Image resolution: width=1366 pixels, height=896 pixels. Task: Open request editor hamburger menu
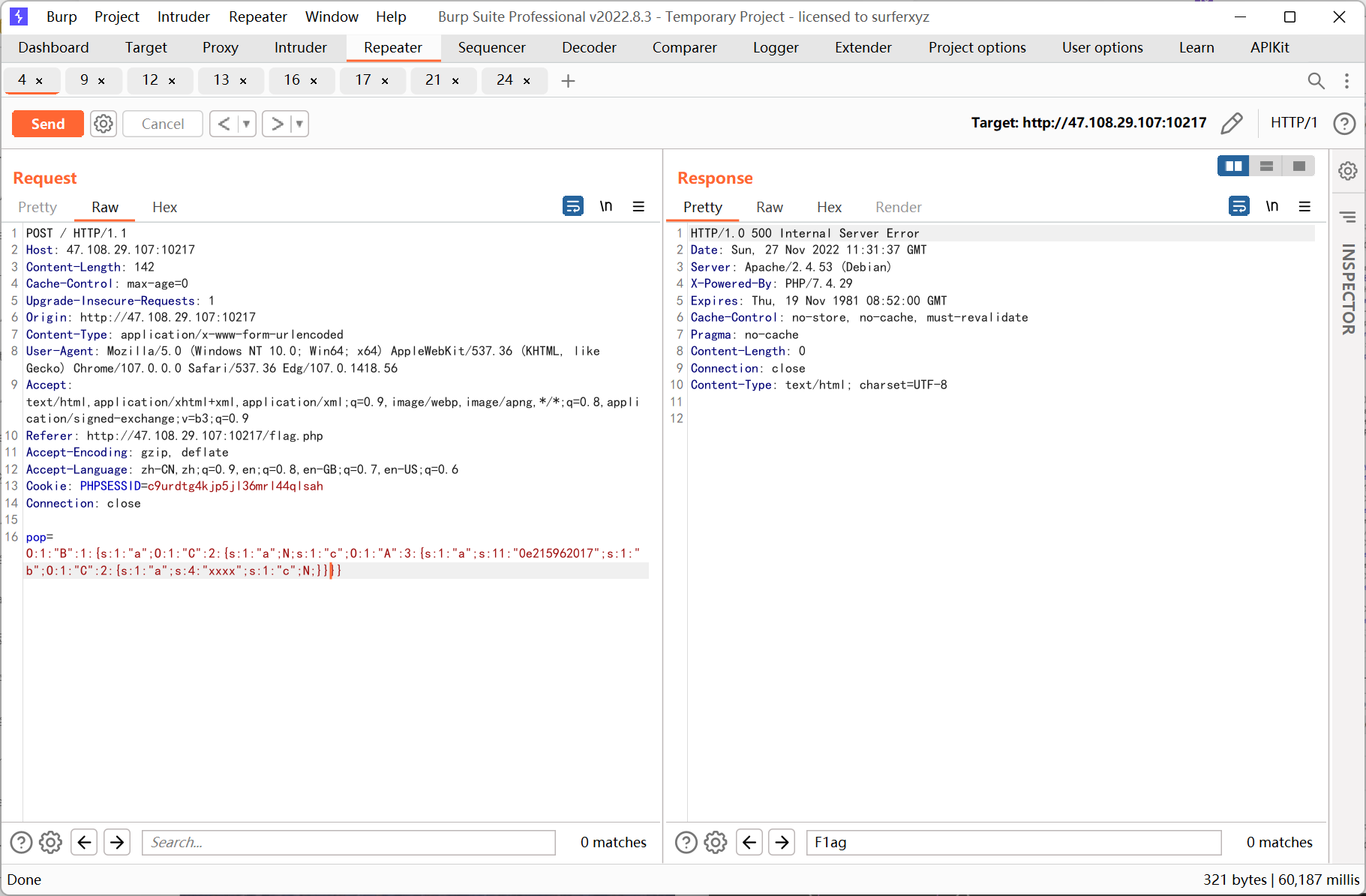[638, 206]
